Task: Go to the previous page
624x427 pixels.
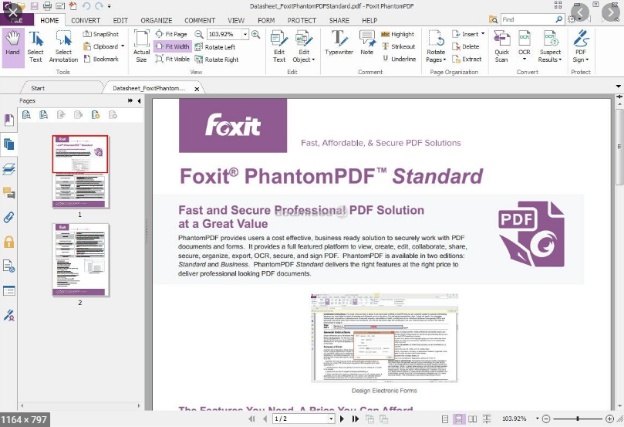Action: pos(265,419)
